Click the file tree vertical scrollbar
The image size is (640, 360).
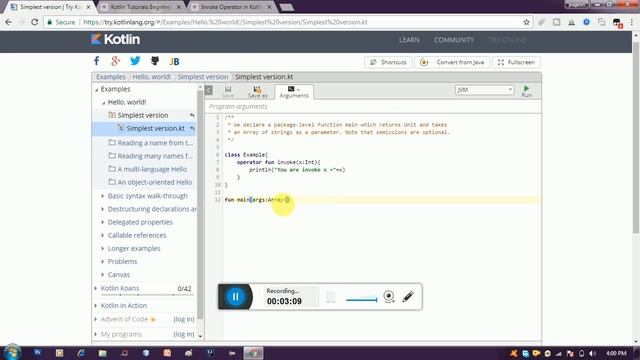coord(200,204)
